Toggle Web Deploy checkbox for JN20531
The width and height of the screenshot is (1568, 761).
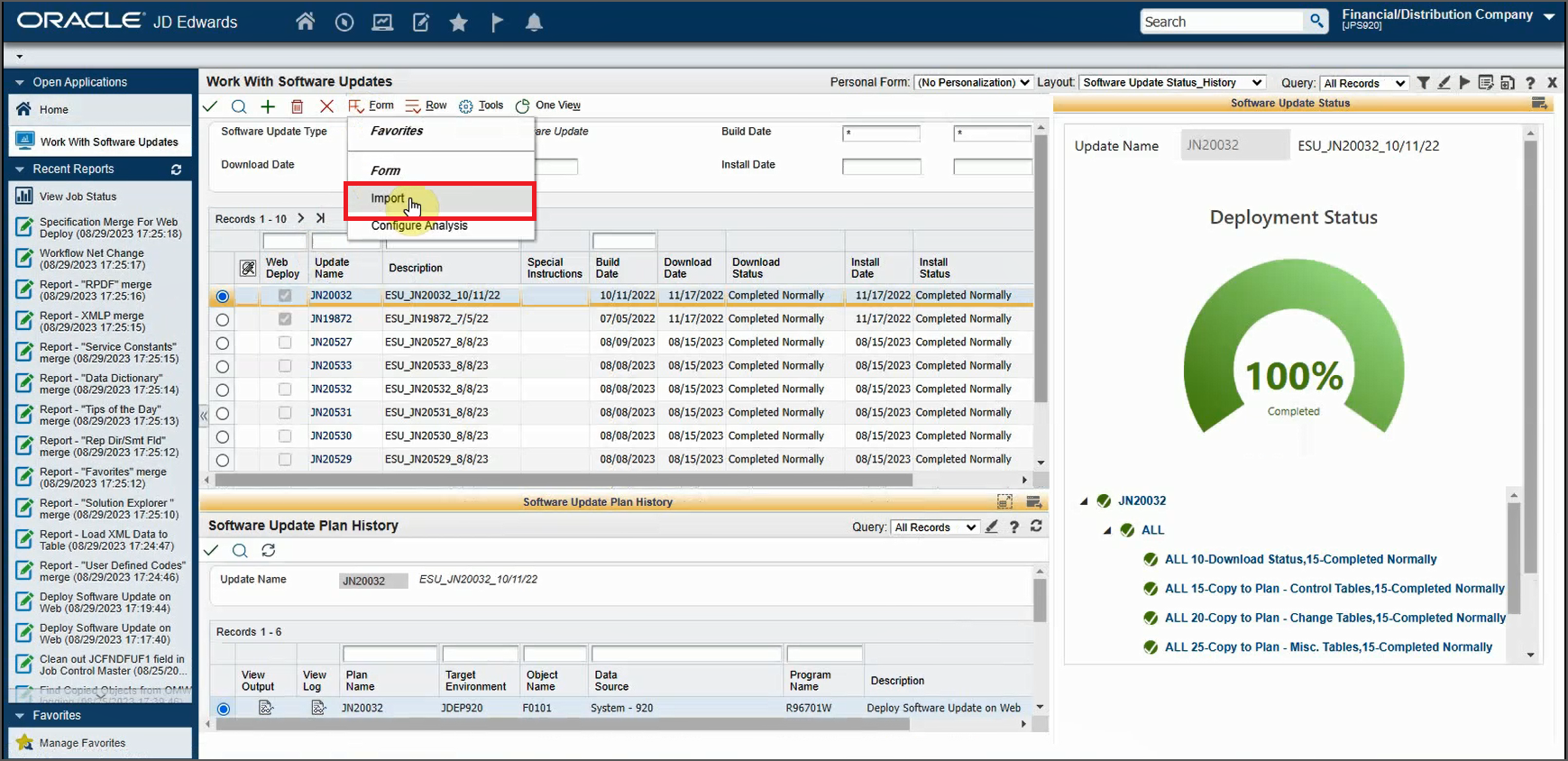pyautogui.click(x=285, y=413)
